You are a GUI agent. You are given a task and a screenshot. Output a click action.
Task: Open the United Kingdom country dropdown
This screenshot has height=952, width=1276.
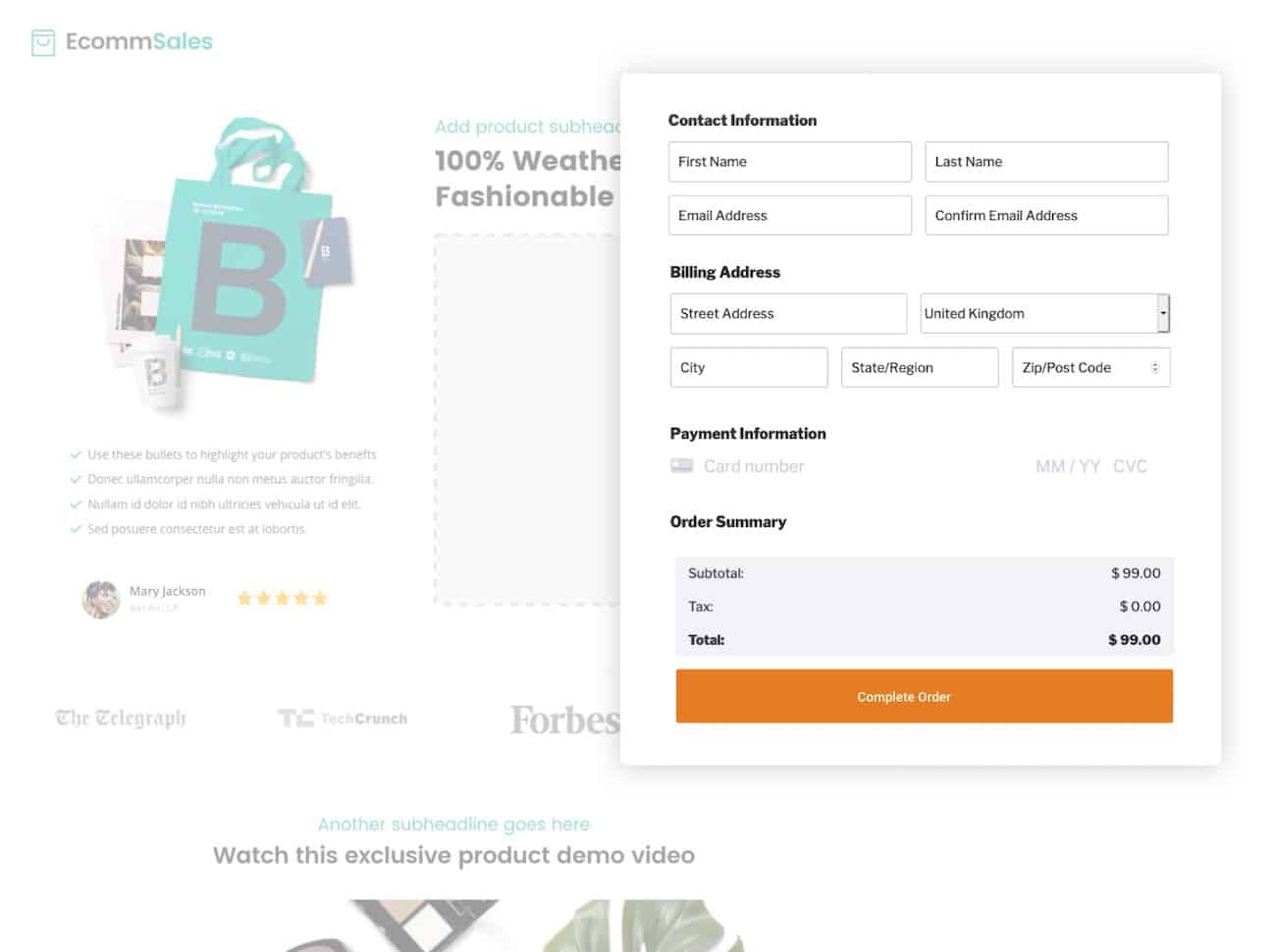tap(1044, 314)
